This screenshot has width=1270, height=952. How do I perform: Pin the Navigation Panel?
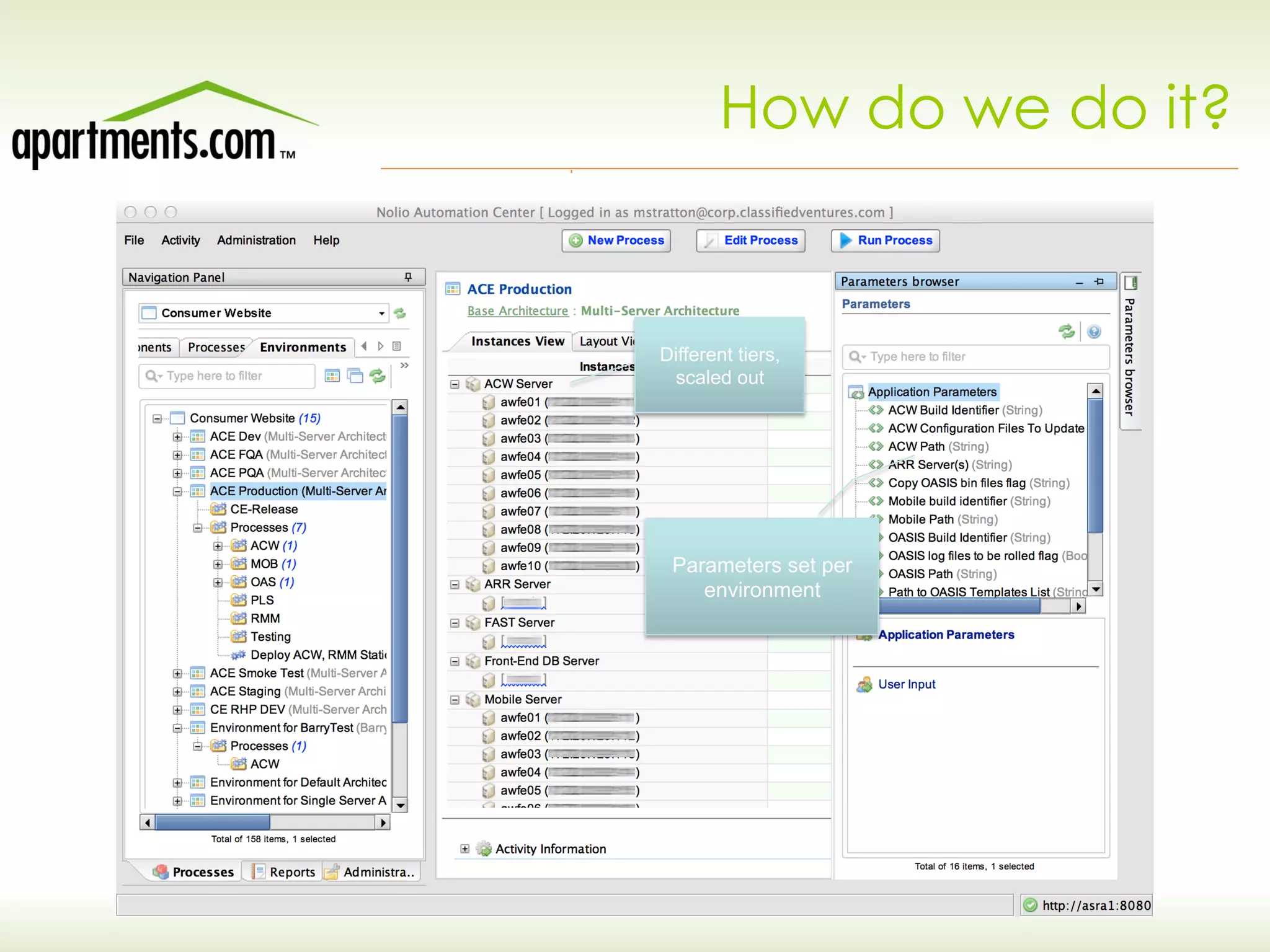tap(408, 277)
